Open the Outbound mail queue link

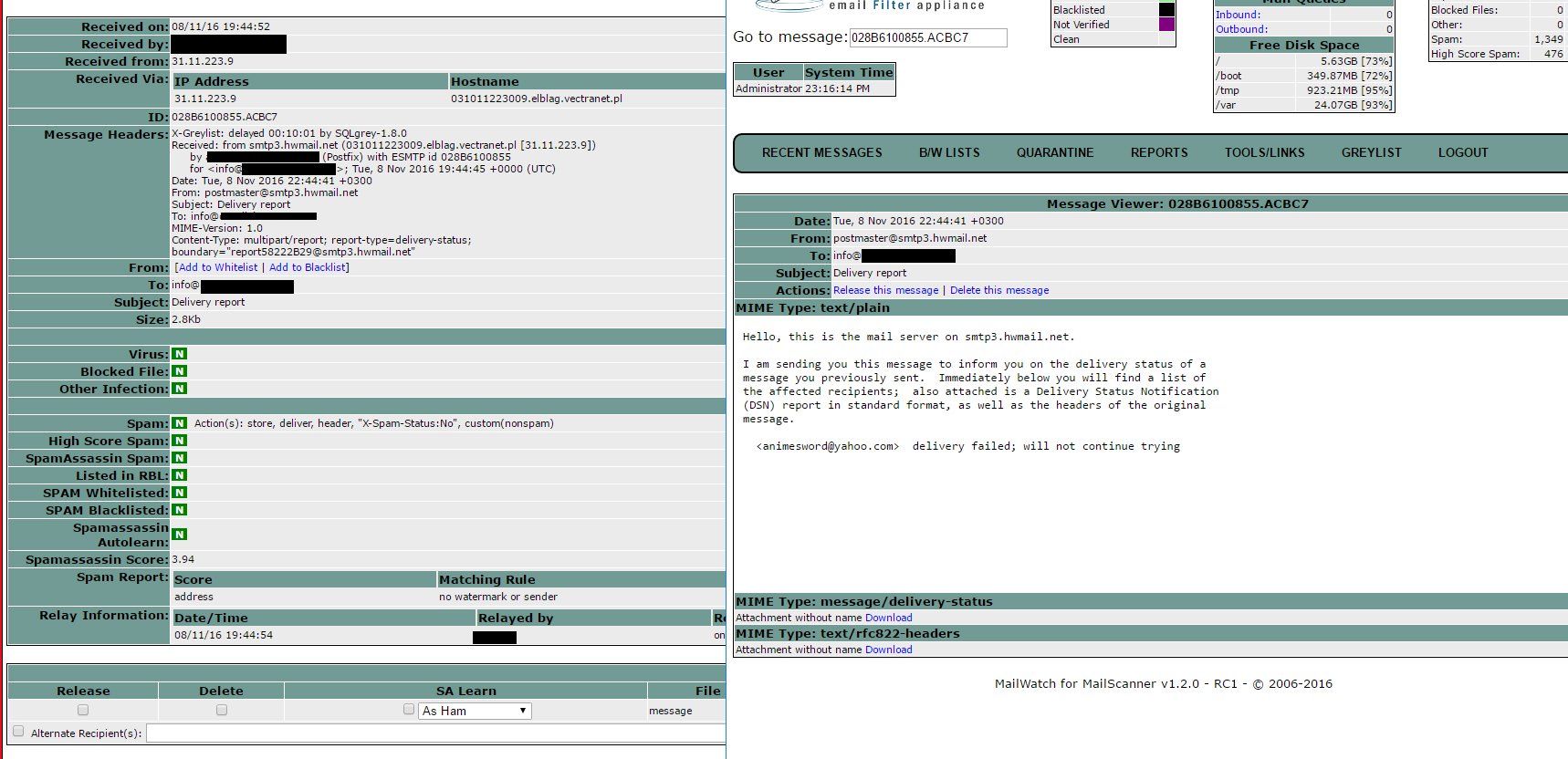(1241, 29)
